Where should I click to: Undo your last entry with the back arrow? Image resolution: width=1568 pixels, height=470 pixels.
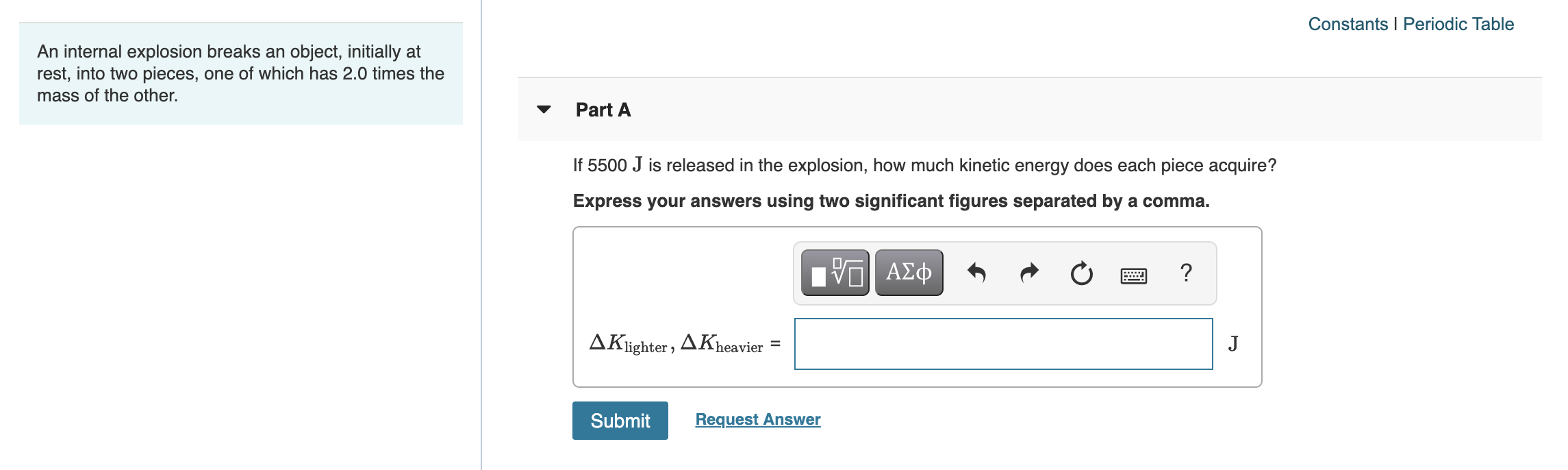[977, 272]
